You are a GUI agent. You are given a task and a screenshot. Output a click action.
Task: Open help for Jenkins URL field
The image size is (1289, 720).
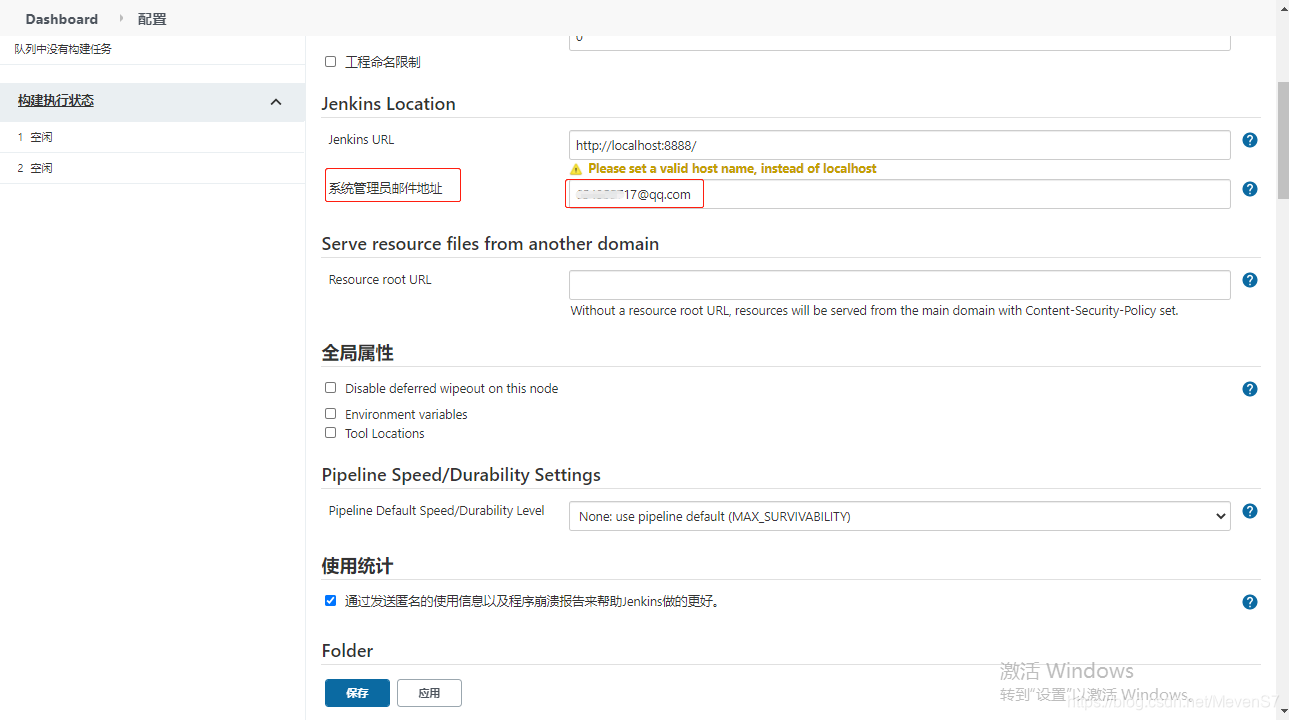pos(1249,140)
